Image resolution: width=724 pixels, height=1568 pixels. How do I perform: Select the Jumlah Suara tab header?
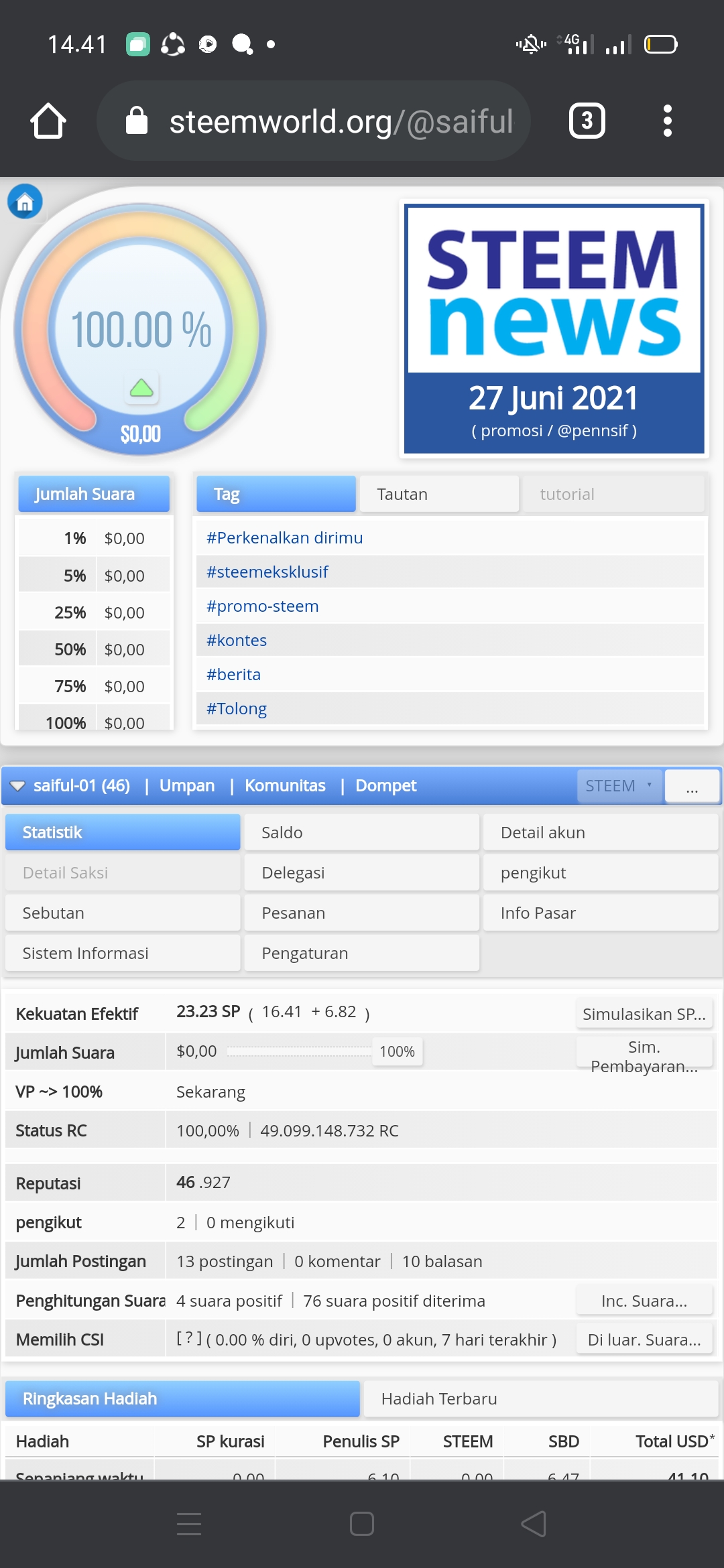pos(94,494)
